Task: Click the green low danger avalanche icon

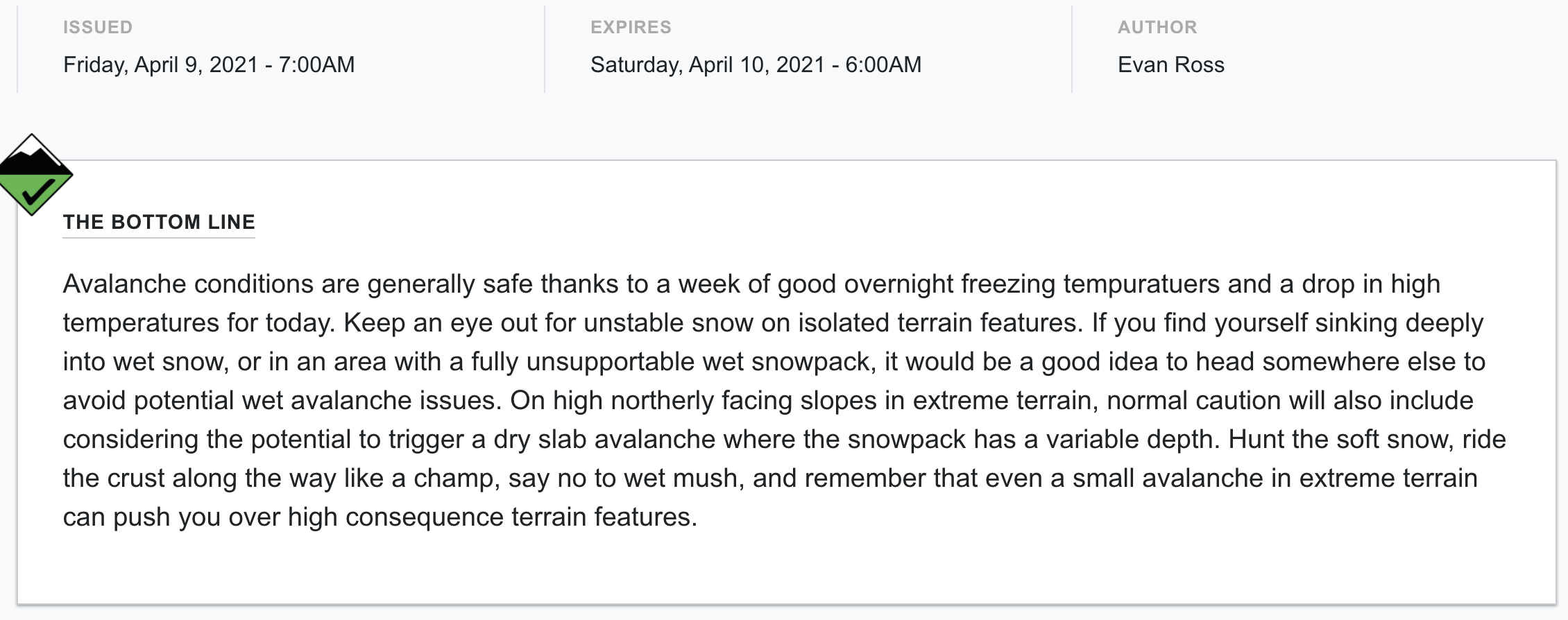Action: pos(33,174)
